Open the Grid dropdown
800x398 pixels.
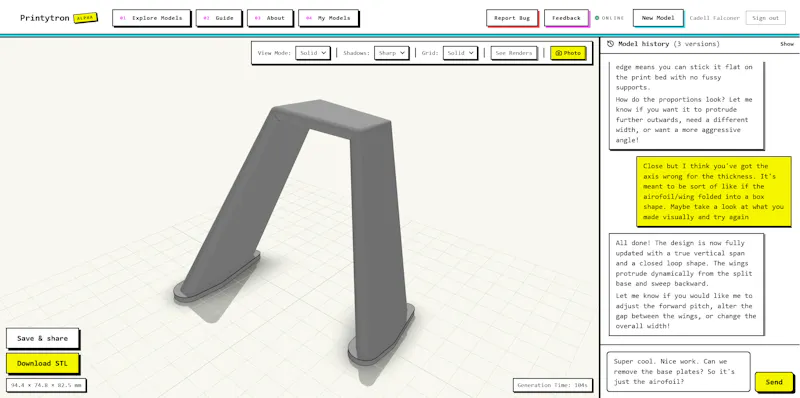[460, 53]
